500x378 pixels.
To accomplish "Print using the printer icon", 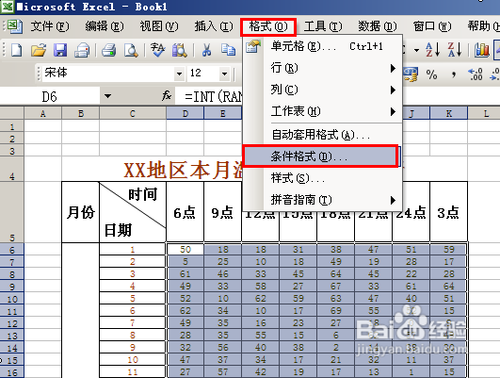I will [109, 50].
